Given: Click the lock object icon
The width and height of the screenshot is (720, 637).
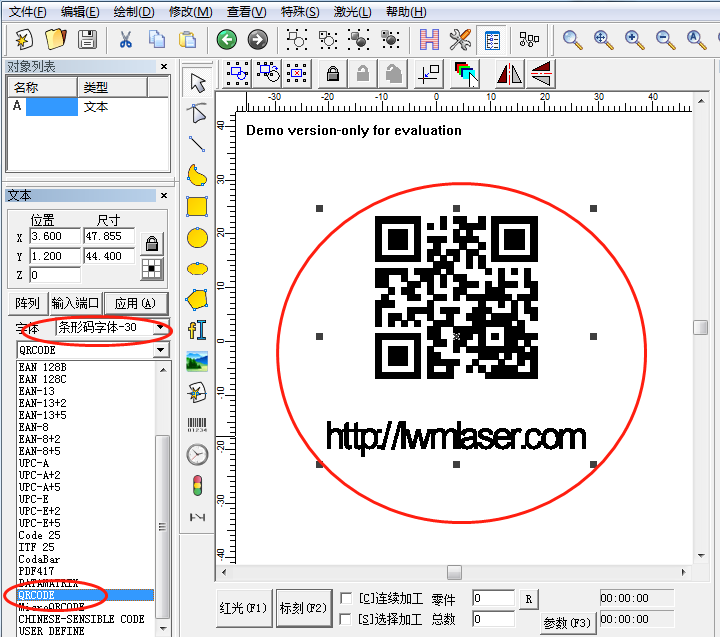Looking at the screenshot, I should 333,74.
